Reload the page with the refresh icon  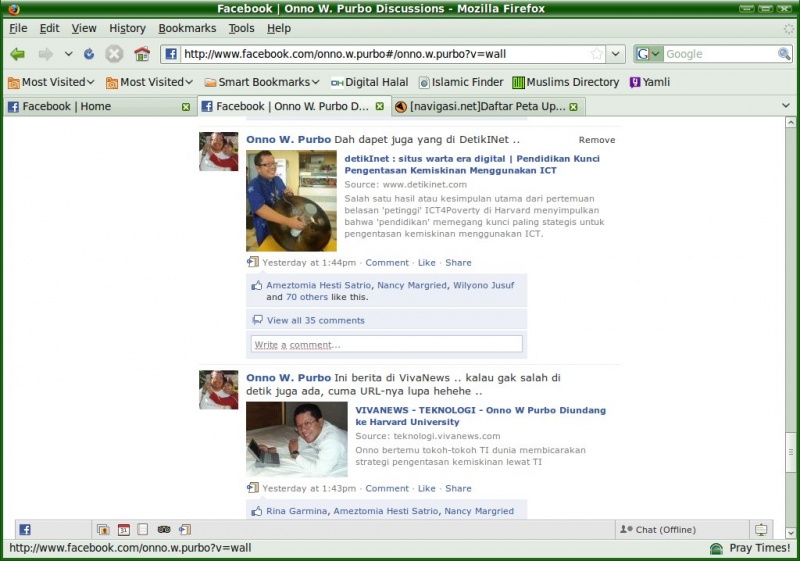point(89,54)
